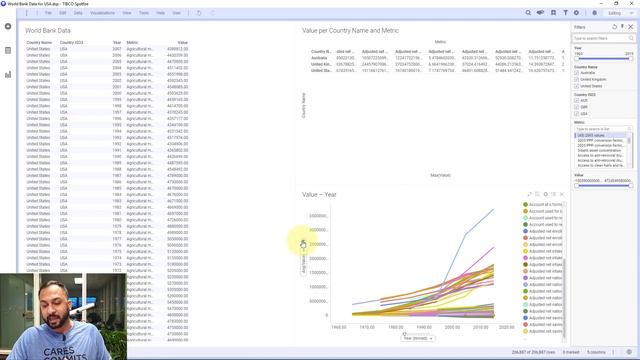Click the Undo arrow in toolbar

(x=199, y=13)
